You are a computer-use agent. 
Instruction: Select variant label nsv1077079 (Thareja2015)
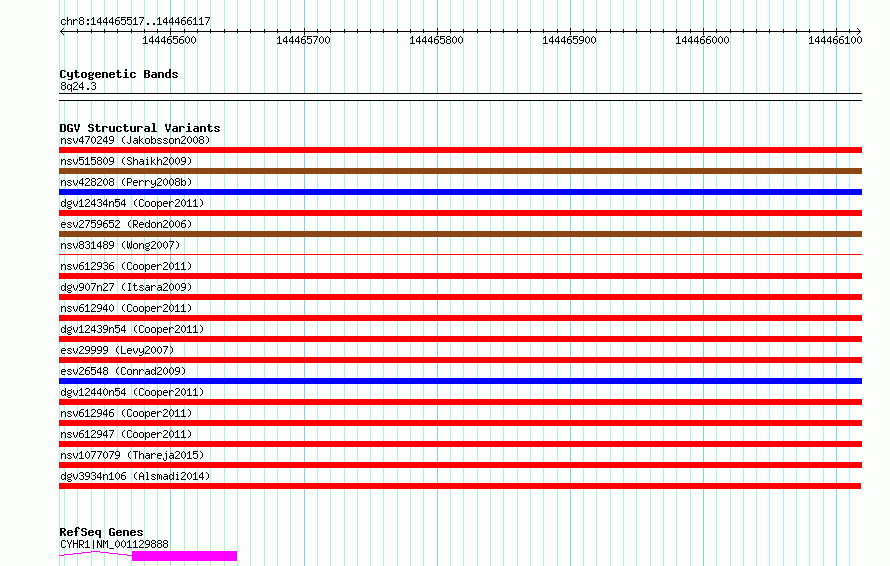click(132, 455)
